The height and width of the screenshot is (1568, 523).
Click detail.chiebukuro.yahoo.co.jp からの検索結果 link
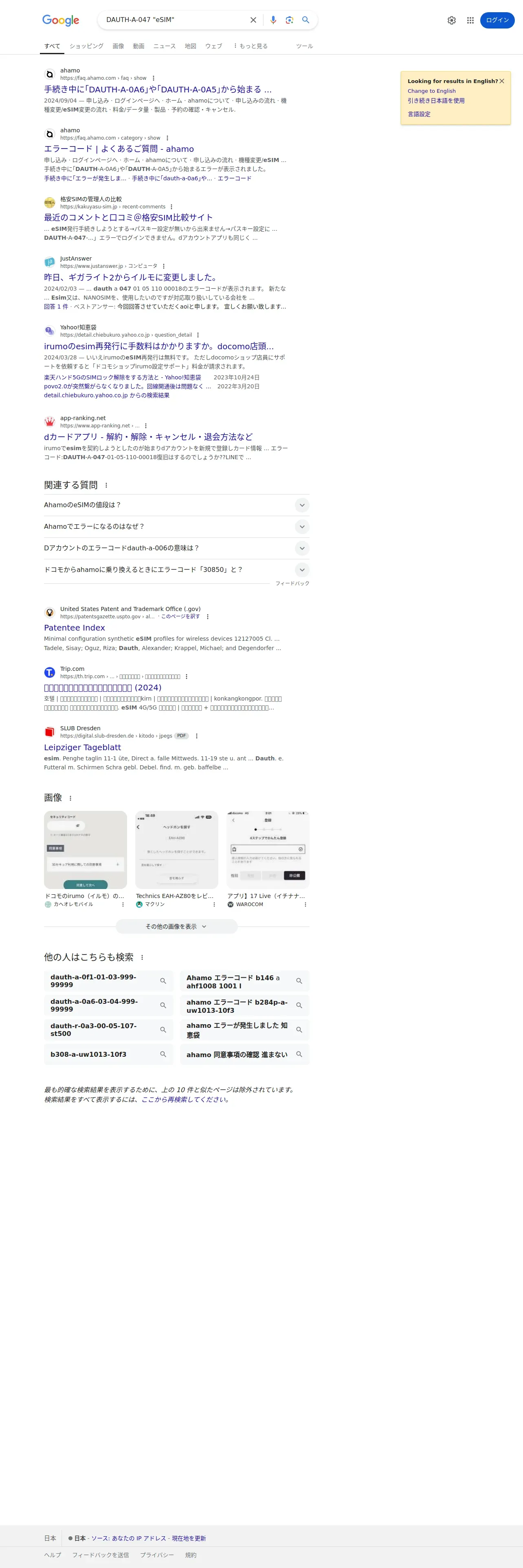click(107, 396)
